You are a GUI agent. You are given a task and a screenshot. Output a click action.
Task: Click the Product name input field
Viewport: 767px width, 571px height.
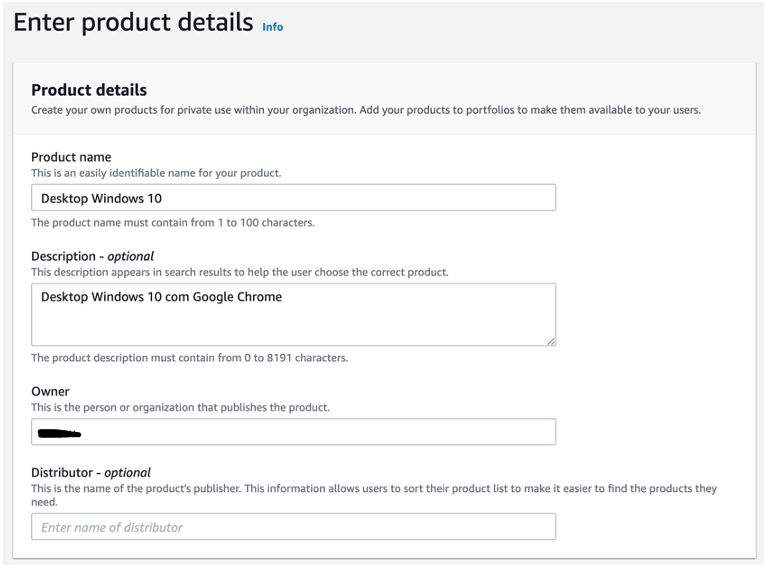293,198
